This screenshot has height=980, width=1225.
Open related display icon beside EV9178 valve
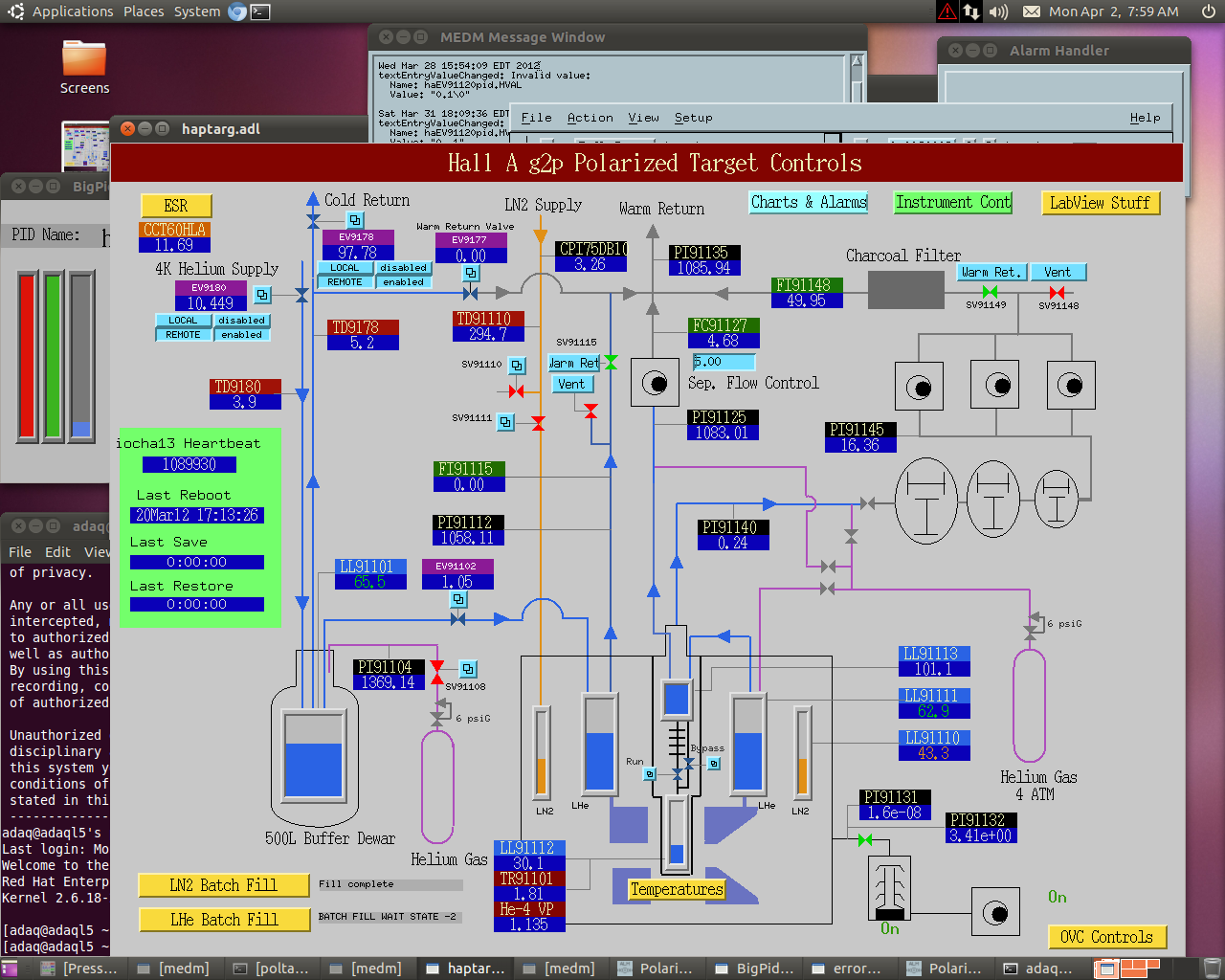point(355,220)
